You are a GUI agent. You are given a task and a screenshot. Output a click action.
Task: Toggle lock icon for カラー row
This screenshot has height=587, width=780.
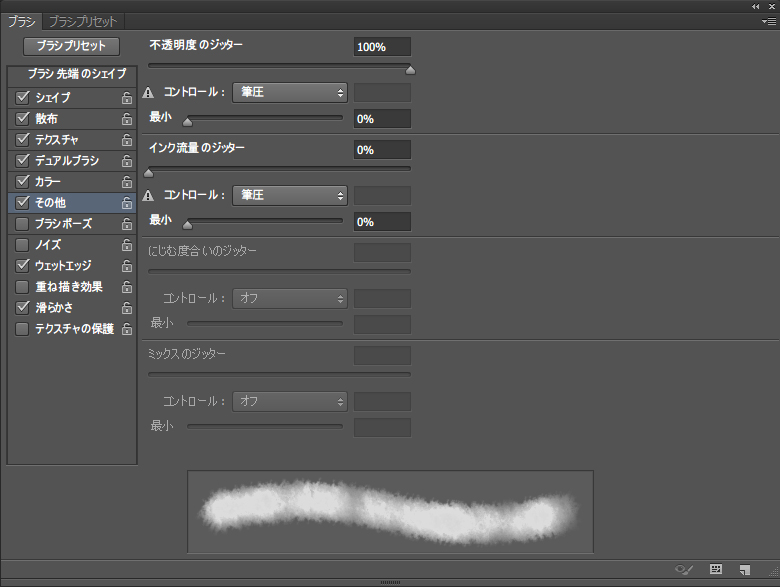[x=127, y=182]
